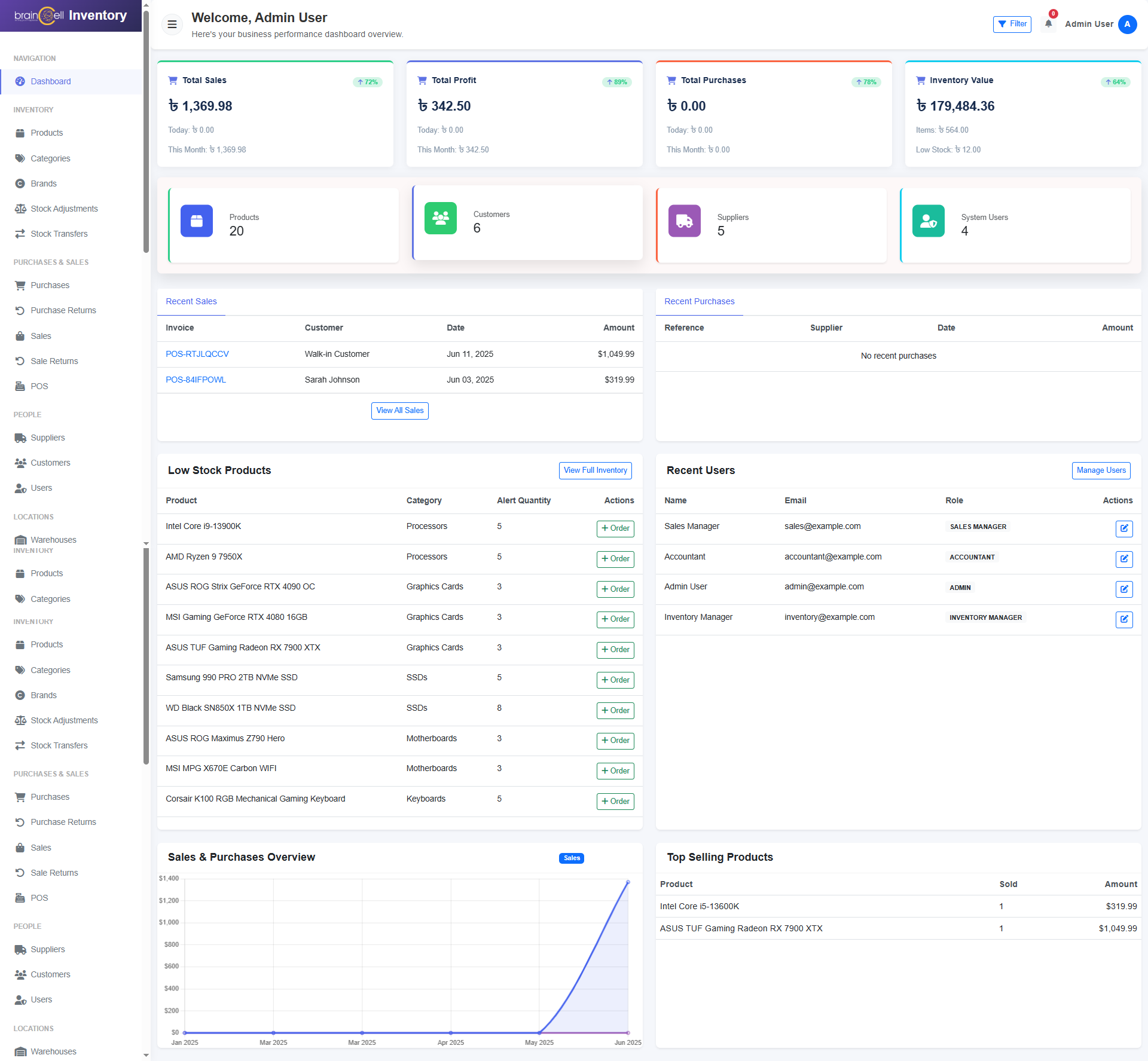Order more Intel Core i9-13900K stock

[x=615, y=528]
